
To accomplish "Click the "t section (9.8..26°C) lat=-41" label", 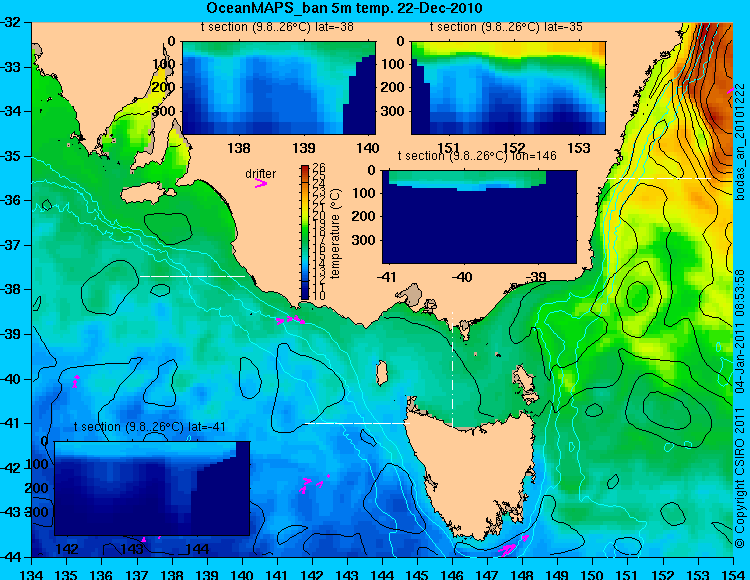I will (150, 427).
